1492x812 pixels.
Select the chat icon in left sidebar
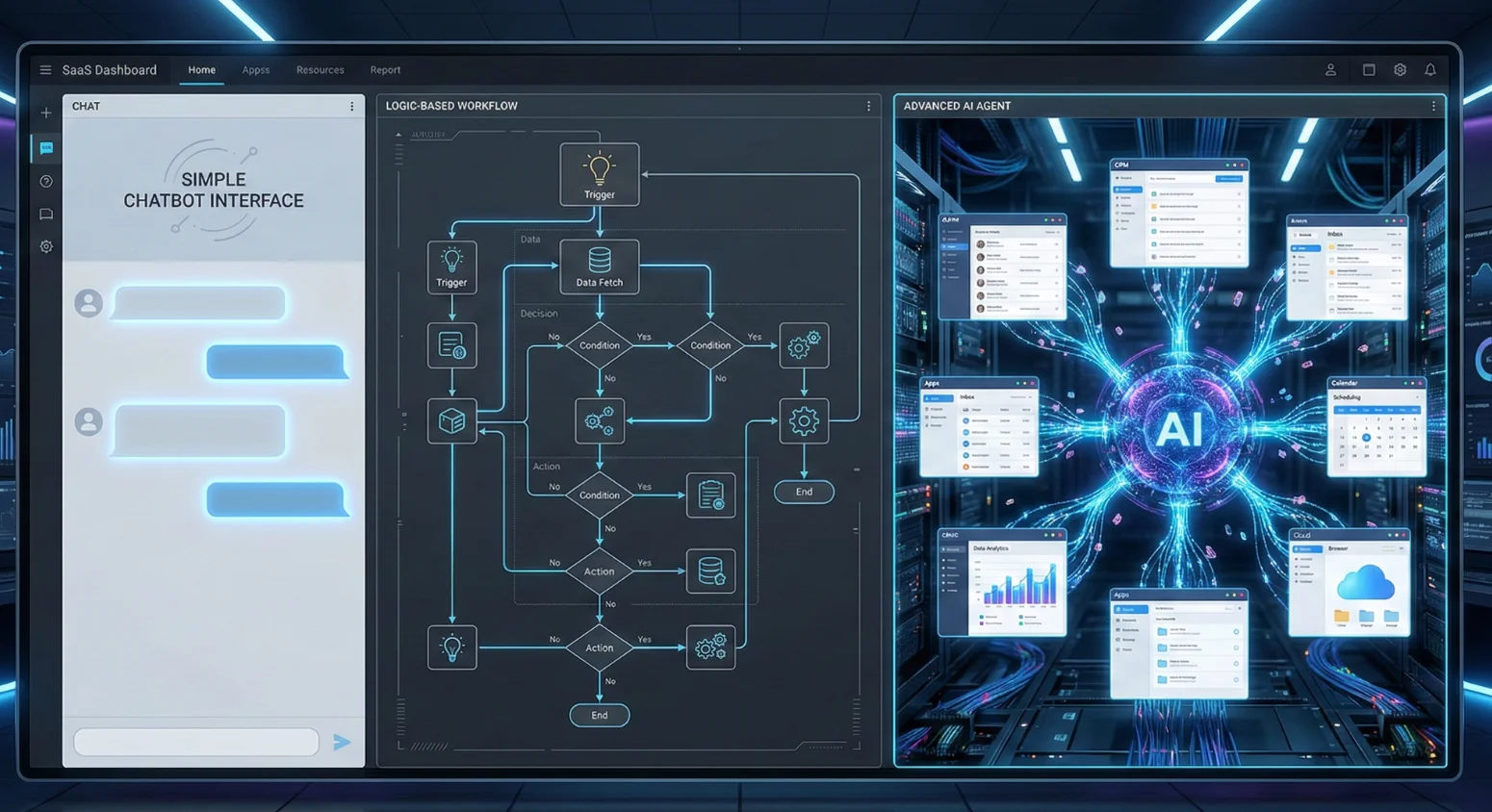point(46,148)
